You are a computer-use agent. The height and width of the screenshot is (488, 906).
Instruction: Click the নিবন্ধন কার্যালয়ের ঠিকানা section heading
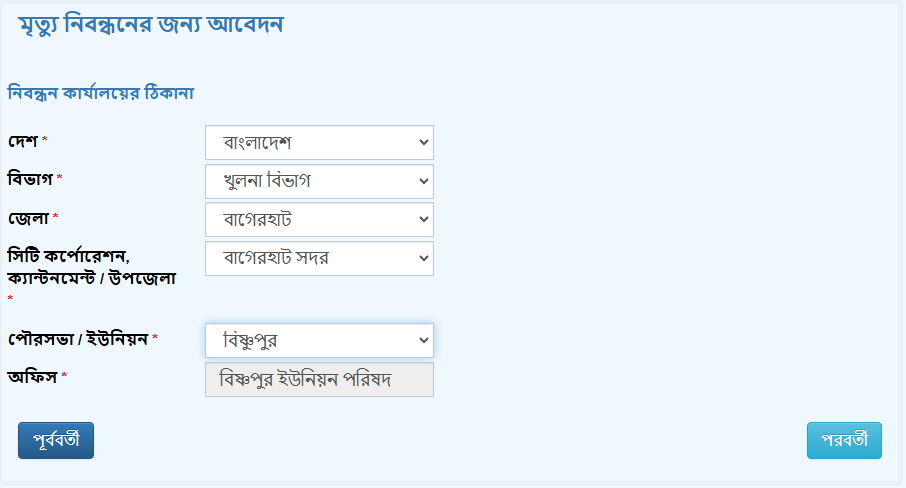tap(101, 92)
